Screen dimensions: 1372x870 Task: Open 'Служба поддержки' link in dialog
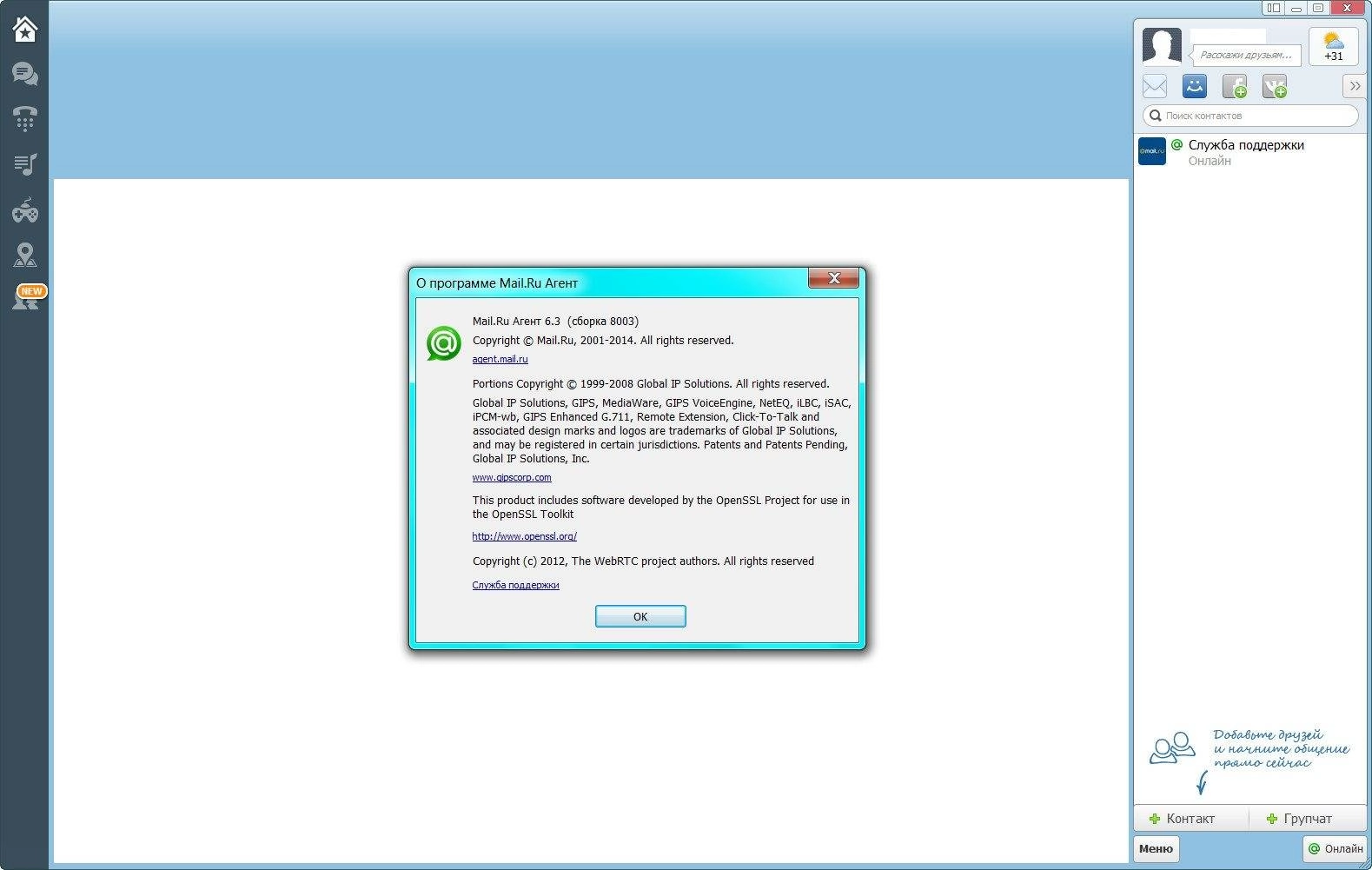(515, 585)
